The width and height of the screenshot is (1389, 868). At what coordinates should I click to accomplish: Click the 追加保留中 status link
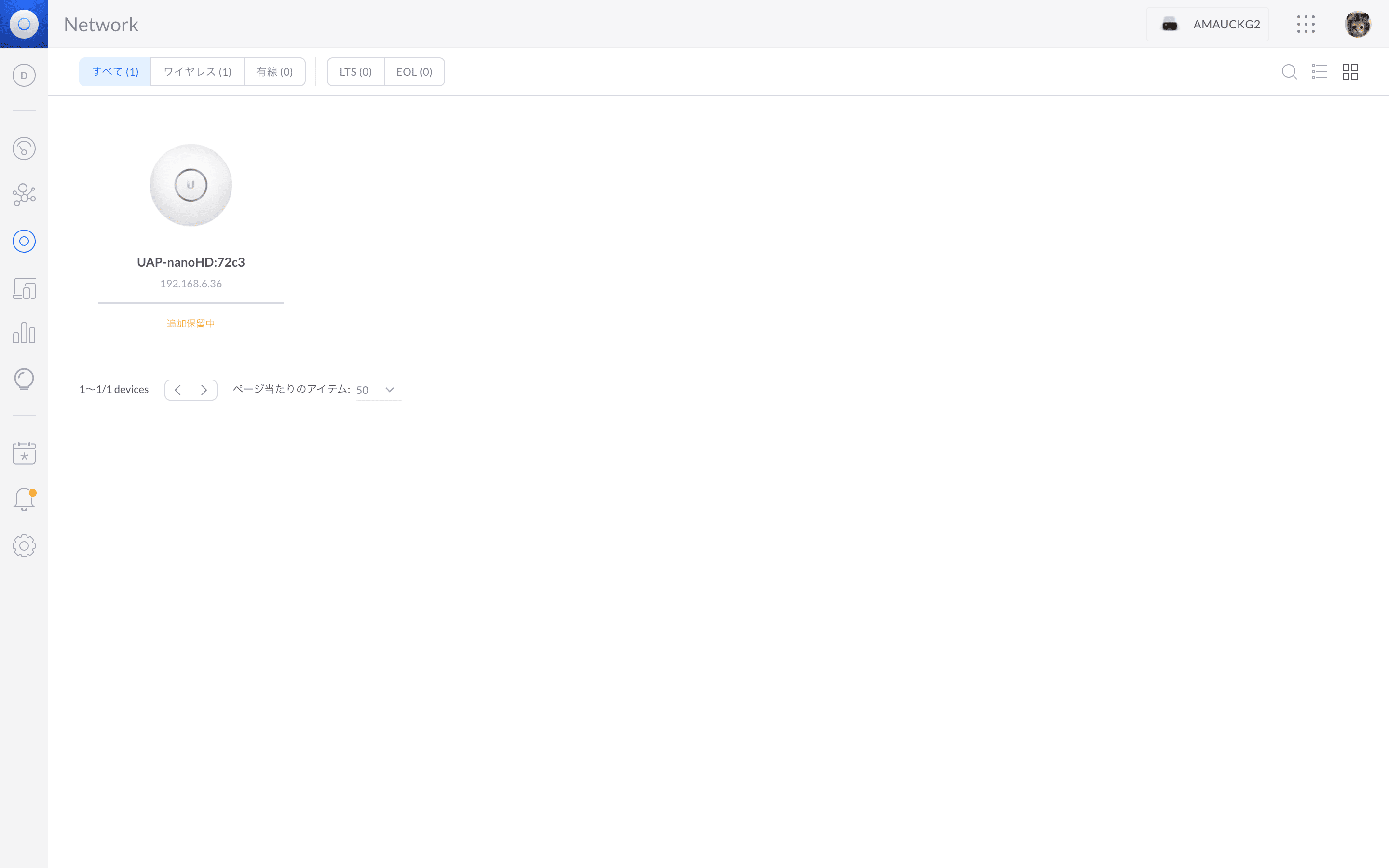(x=191, y=323)
